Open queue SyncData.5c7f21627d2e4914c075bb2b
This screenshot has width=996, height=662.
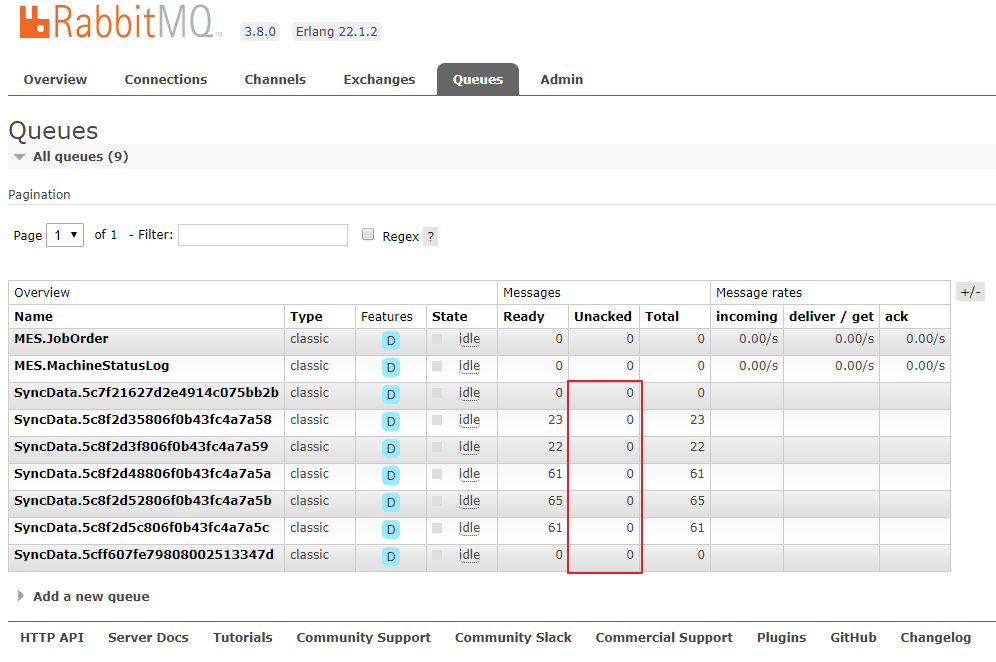(146, 393)
